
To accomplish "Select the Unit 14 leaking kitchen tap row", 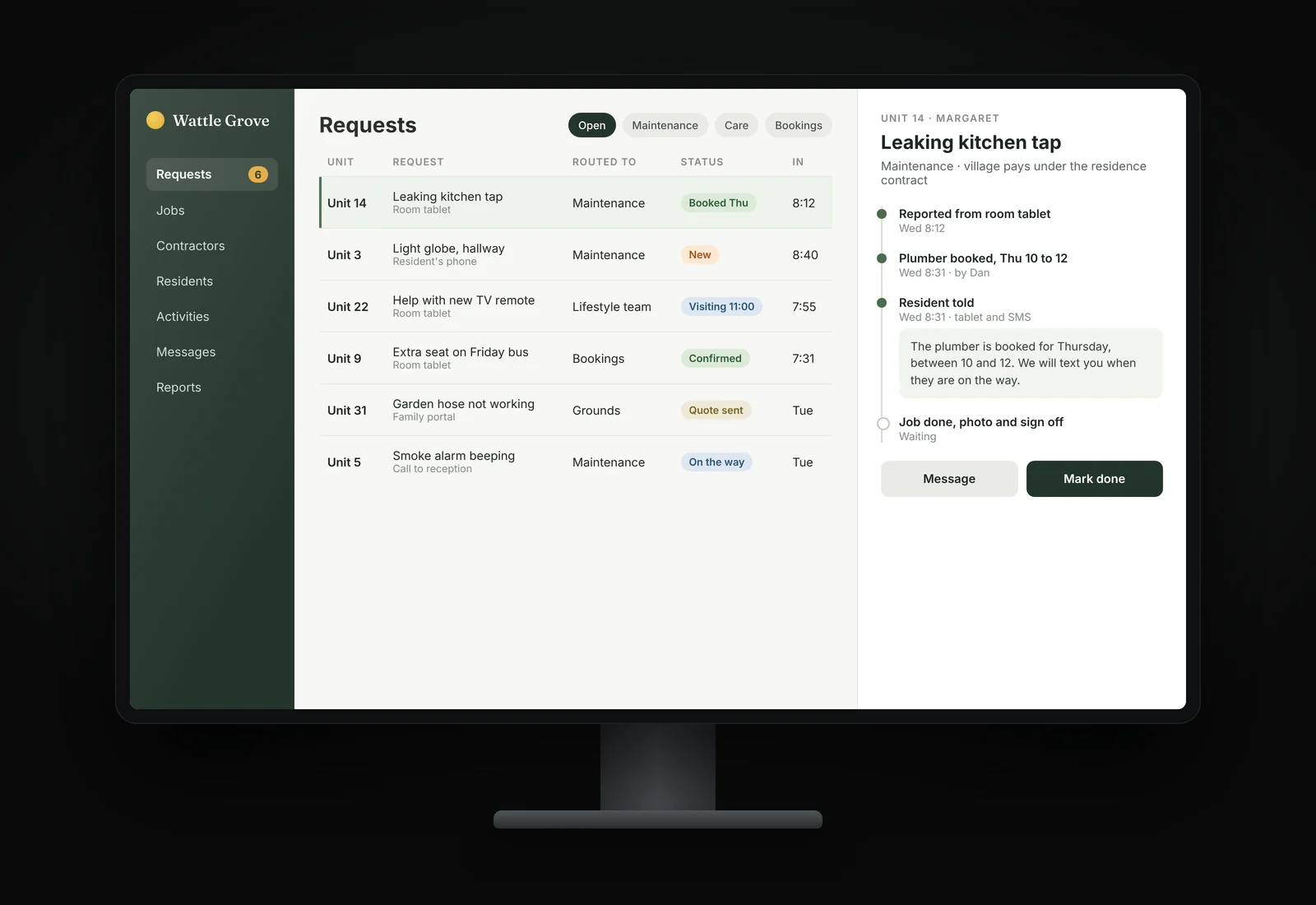I will pos(576,202).
